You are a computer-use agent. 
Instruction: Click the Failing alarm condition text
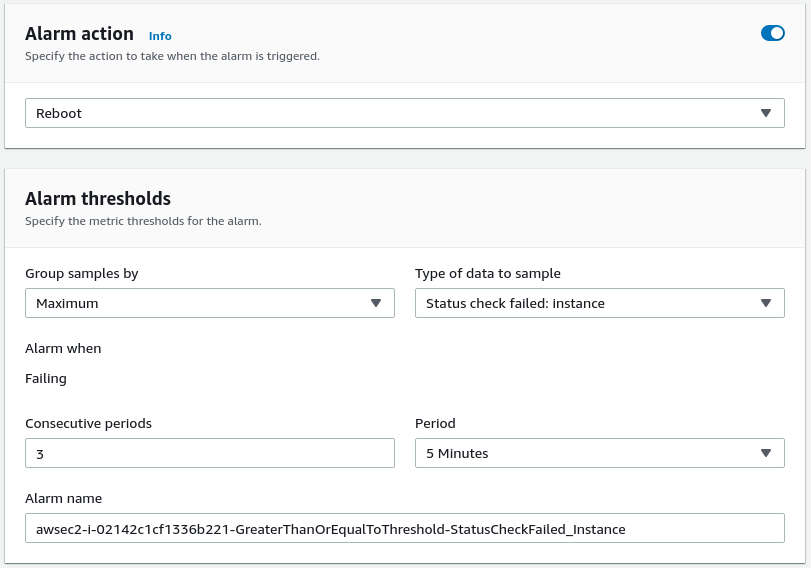[x=46, y=378]
